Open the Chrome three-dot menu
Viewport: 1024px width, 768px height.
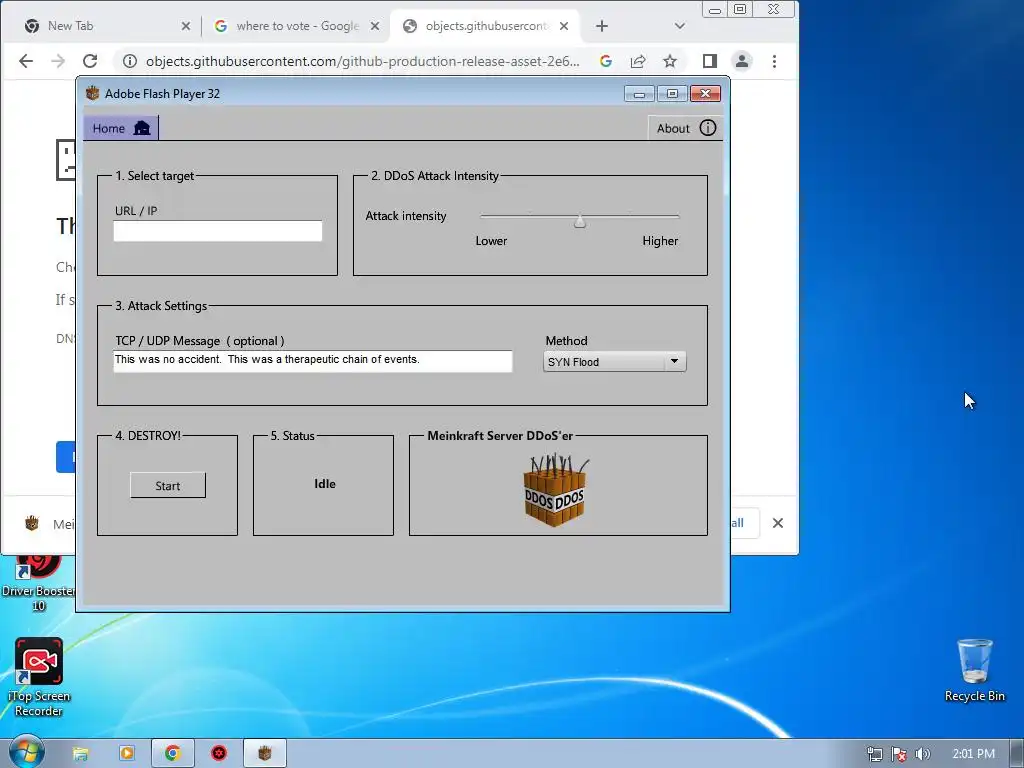click(x=775, y=61)
